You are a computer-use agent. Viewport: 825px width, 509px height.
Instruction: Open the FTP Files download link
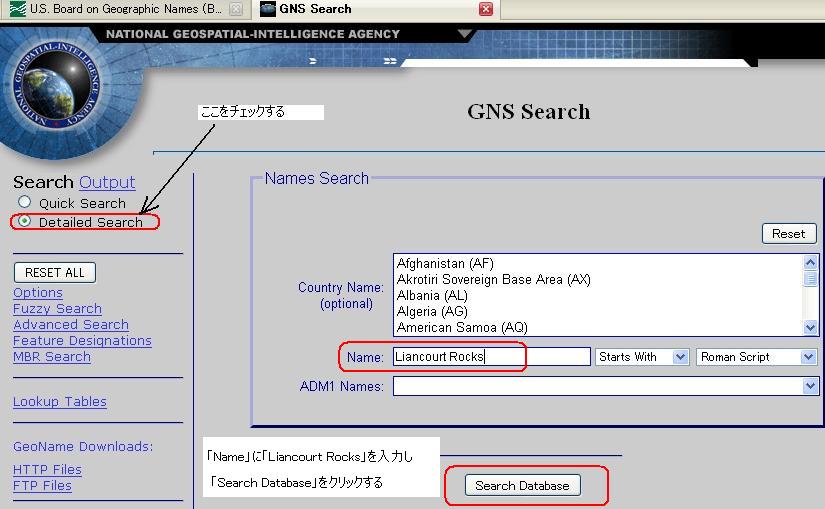(x=42, y=485)
